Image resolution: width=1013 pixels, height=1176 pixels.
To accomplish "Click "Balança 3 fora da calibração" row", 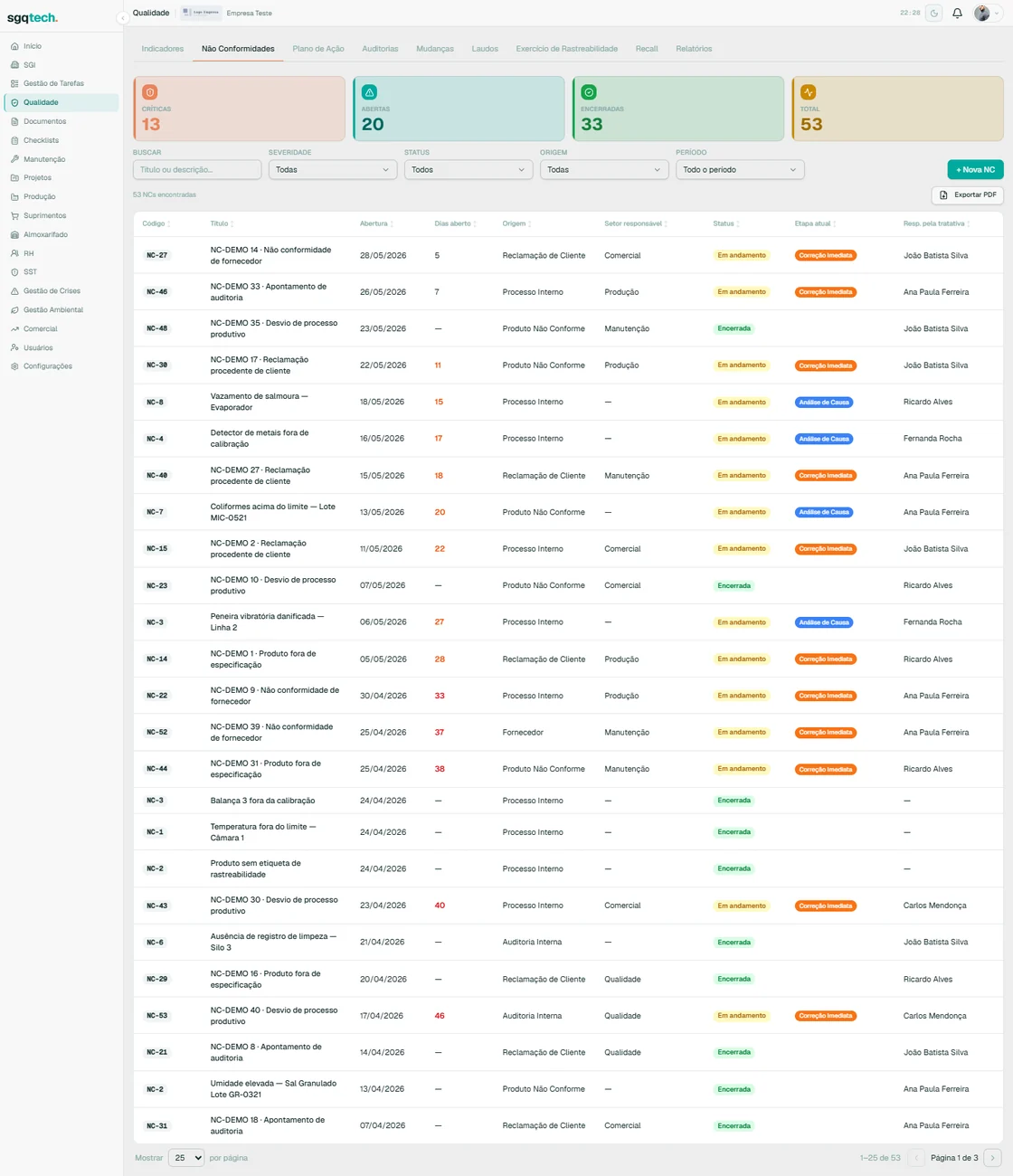I will tap(568, 801).
